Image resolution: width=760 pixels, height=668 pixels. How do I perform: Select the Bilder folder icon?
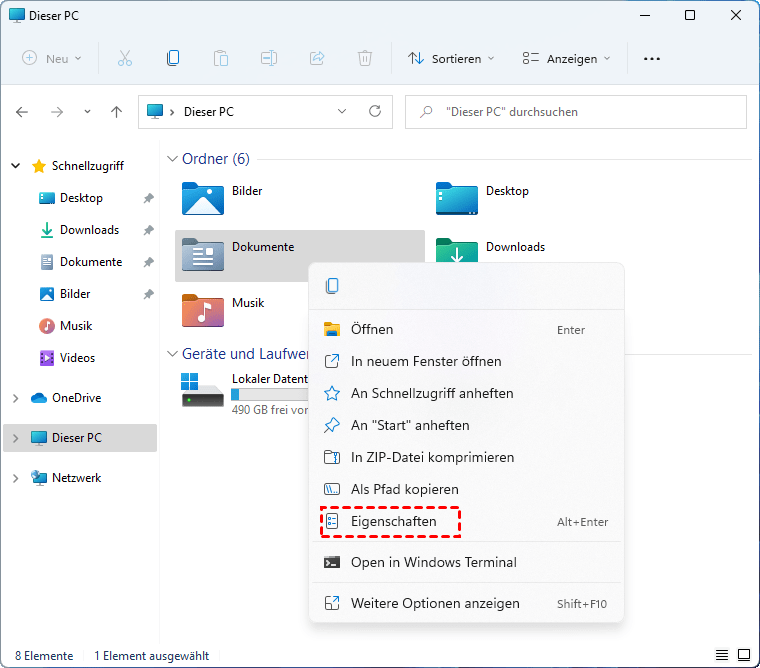(x=203, y=198)
